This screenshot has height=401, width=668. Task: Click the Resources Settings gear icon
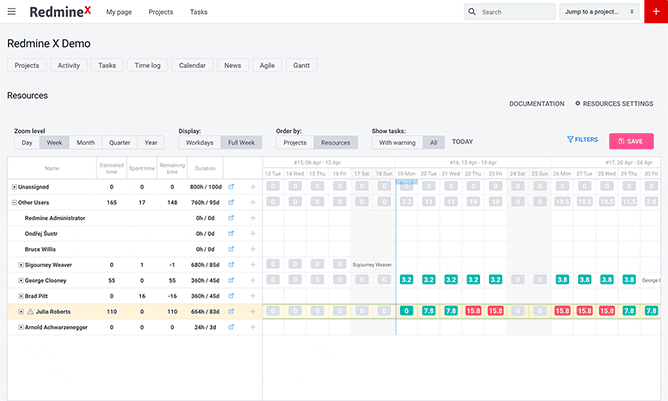tap(578, 103)
